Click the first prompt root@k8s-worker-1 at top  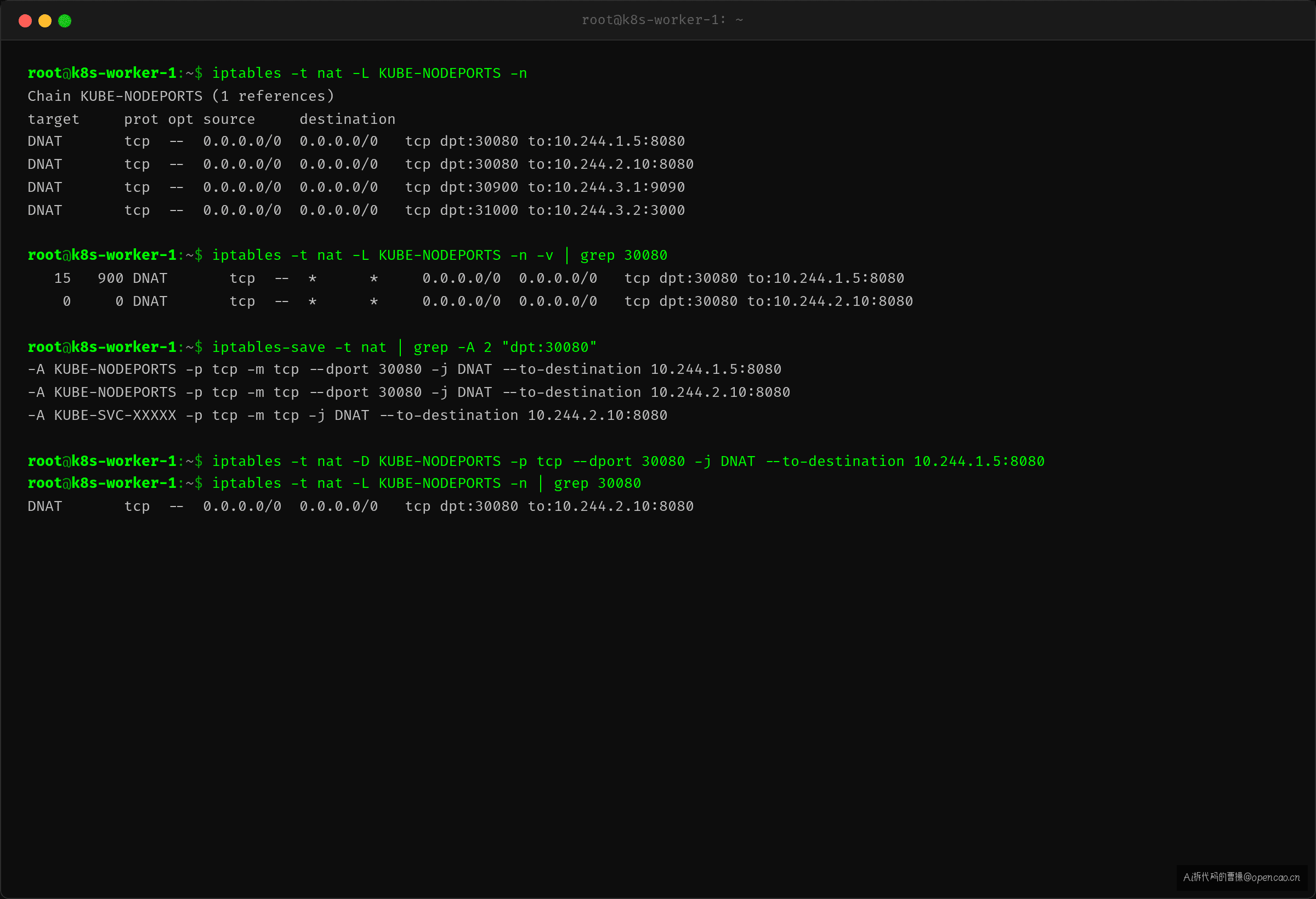[x=102, y=73]
